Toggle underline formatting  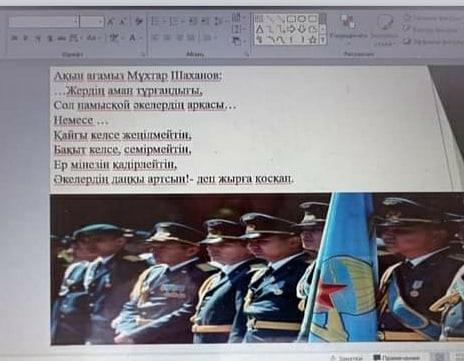point(38,38)
